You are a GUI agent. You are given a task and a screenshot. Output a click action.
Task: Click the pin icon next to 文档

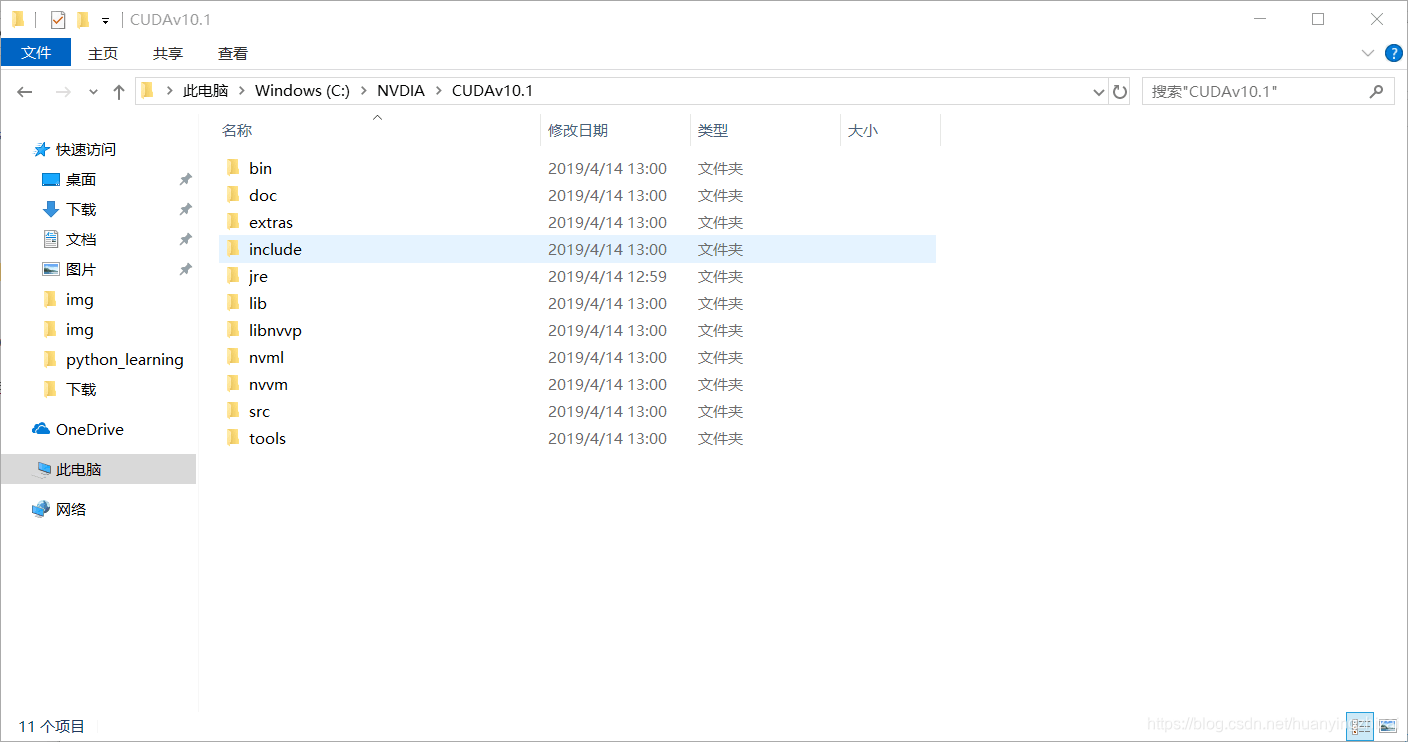coord(185,240)
